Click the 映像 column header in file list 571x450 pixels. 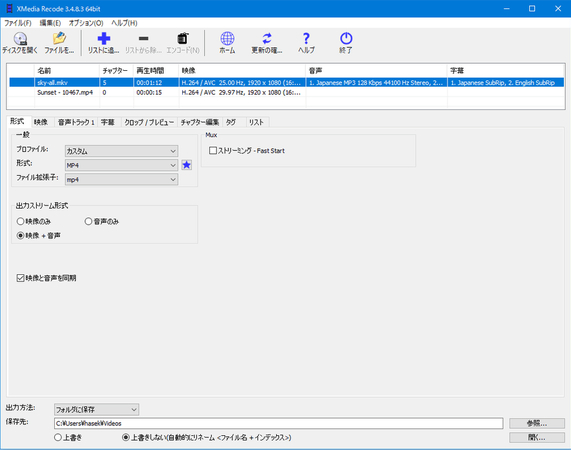point(242,71)
